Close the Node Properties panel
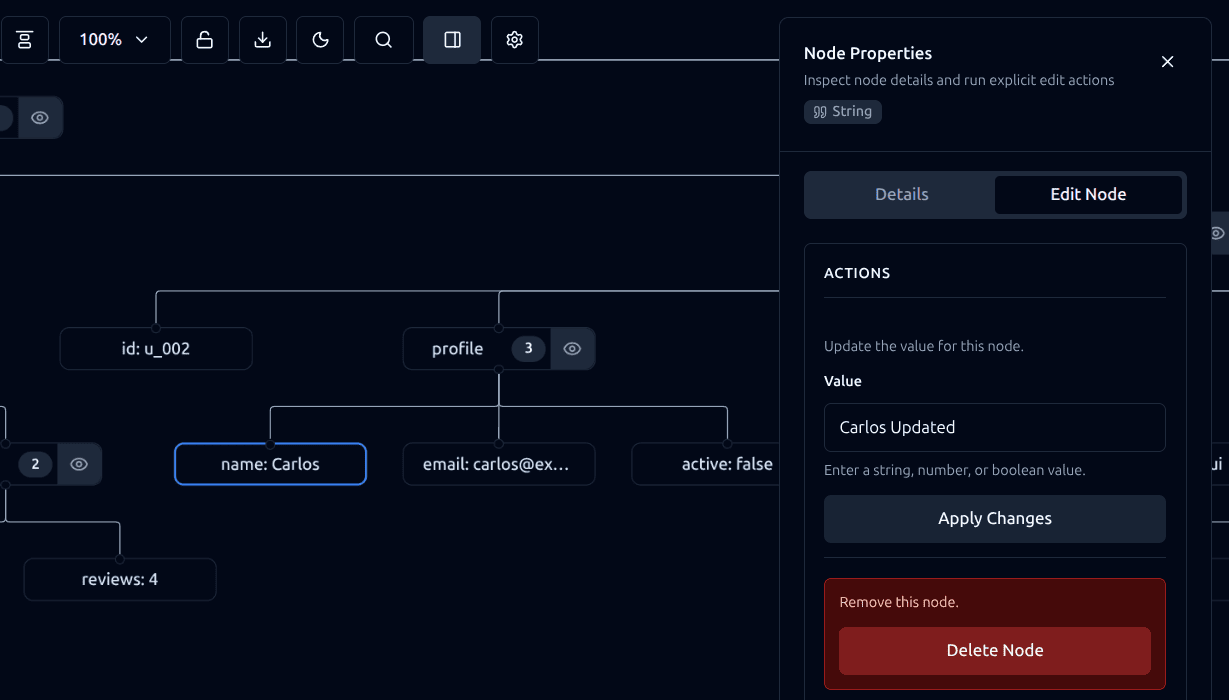 (x=1167, y=62)
